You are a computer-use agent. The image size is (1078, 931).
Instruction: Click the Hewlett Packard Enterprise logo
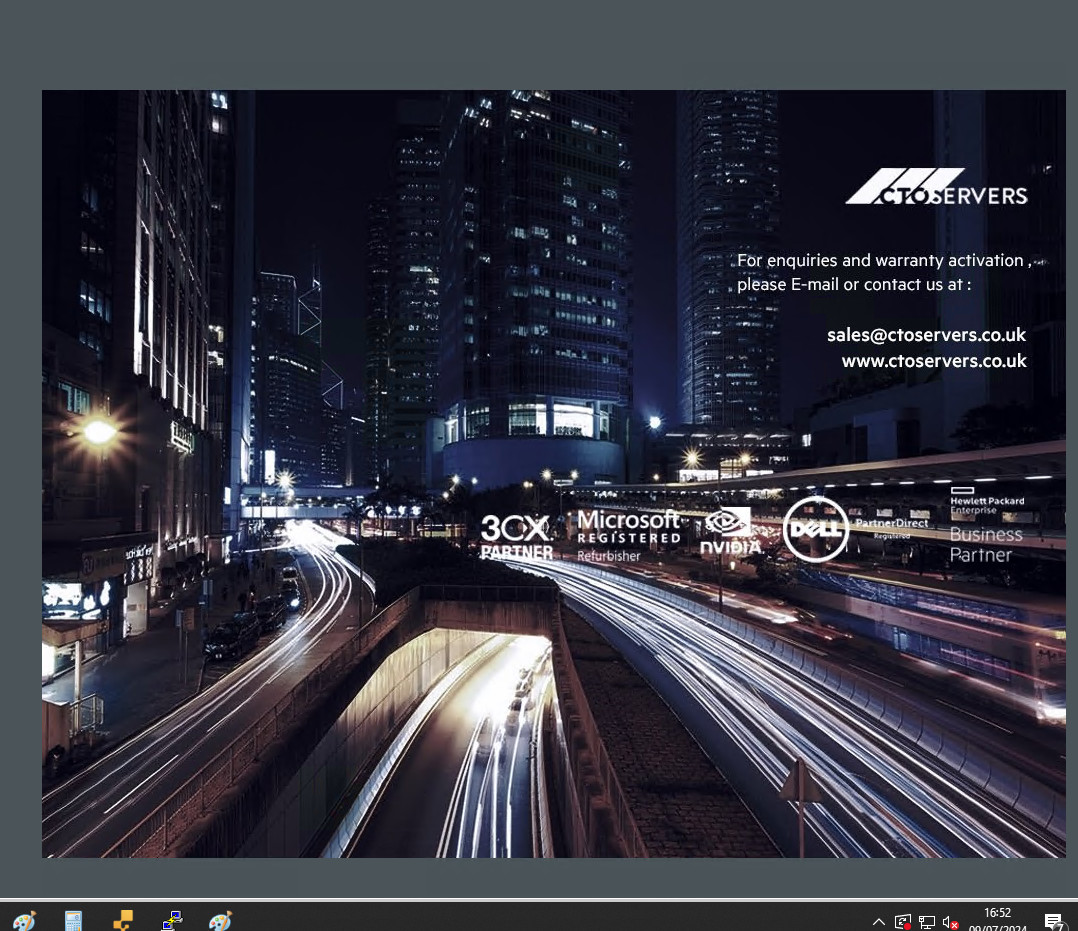point(987,501)
